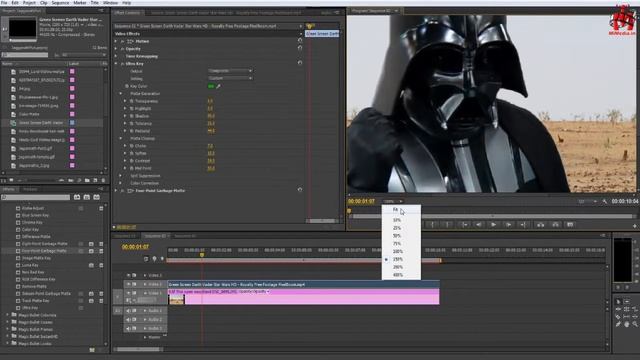The width and height of the screenshot is (640, 360).
Task: Expand the Spill Suppression group
Action: point(121,176)
